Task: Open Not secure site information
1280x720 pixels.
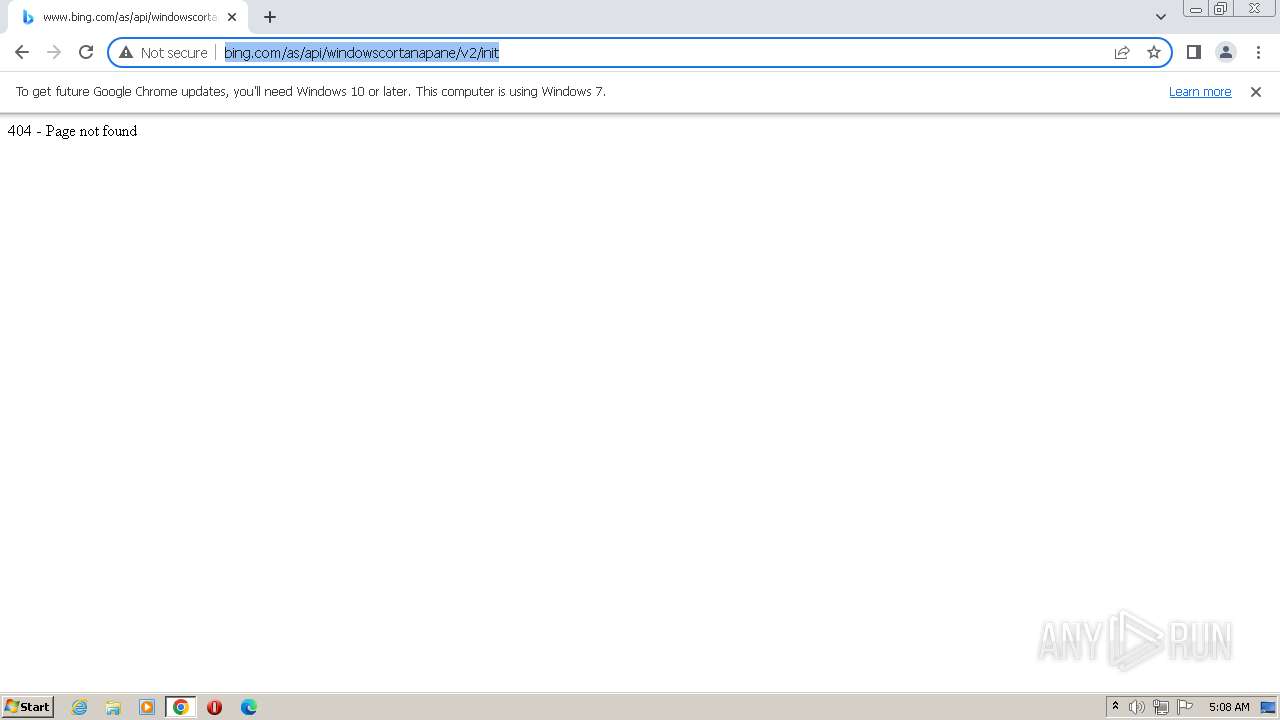Action: (163, 52)
